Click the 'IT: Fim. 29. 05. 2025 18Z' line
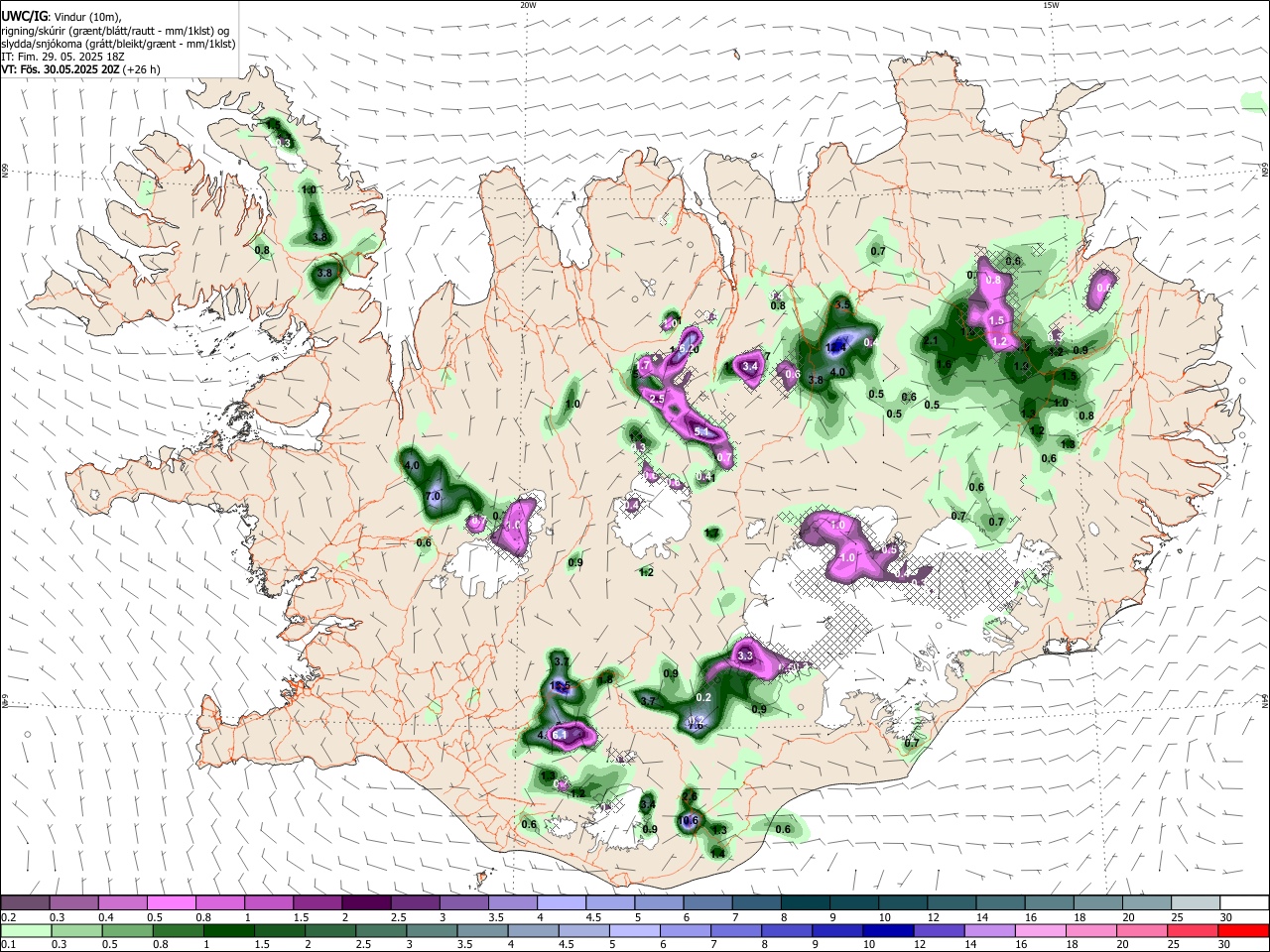This screenshot has width=1270, height=952. point(63,57)
